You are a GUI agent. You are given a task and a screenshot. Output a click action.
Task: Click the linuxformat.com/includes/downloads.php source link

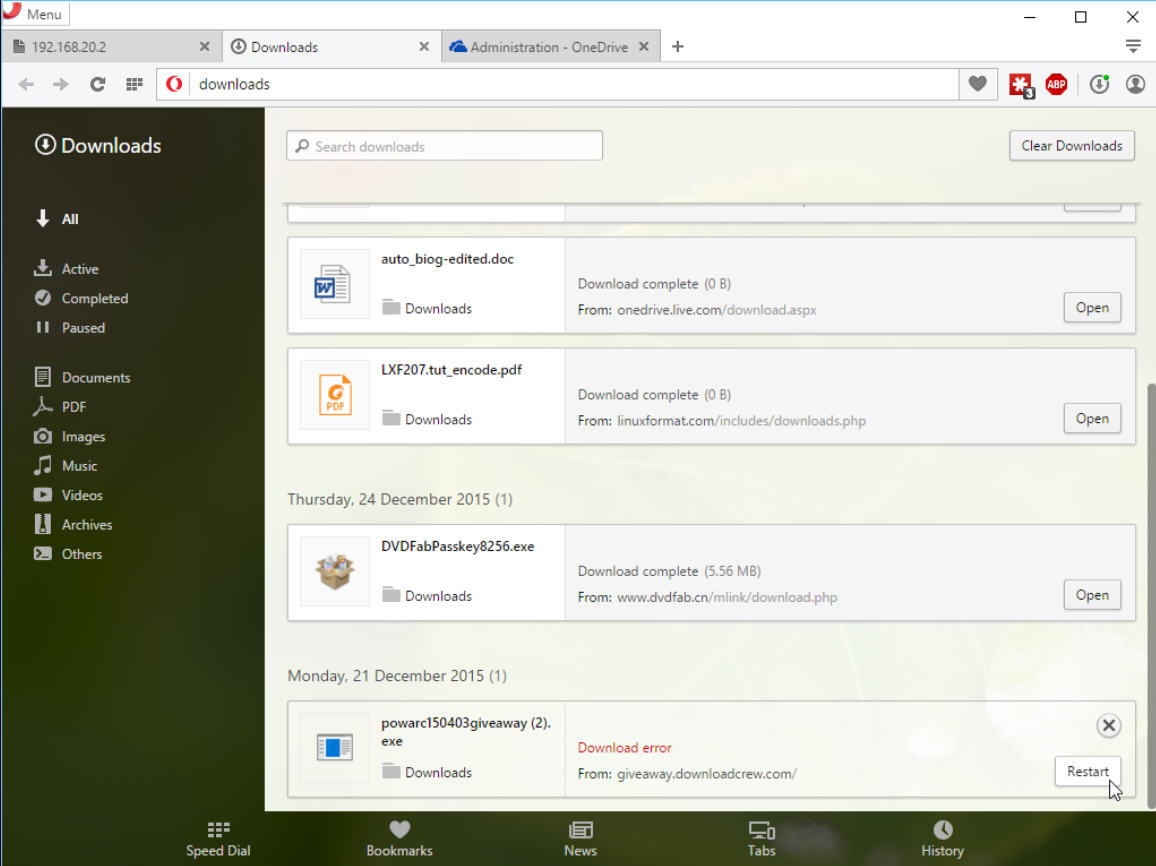[742, 420]
